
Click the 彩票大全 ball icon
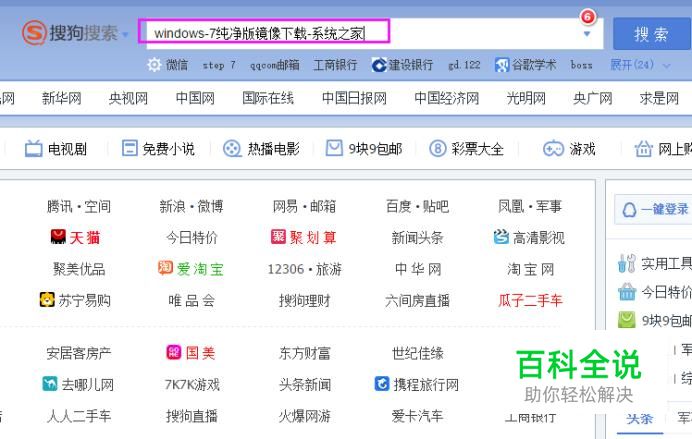coord(438,149)
